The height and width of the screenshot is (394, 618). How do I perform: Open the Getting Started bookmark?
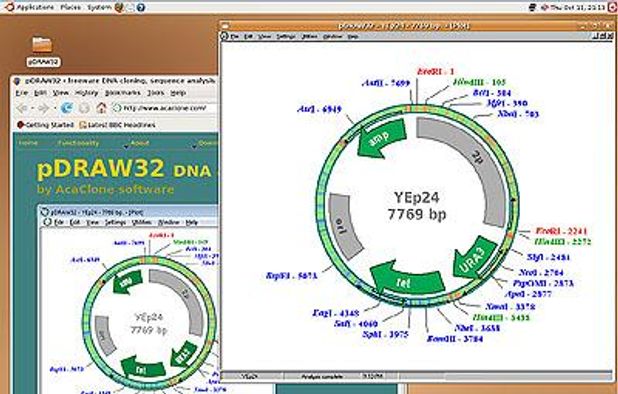pos(46,125)
